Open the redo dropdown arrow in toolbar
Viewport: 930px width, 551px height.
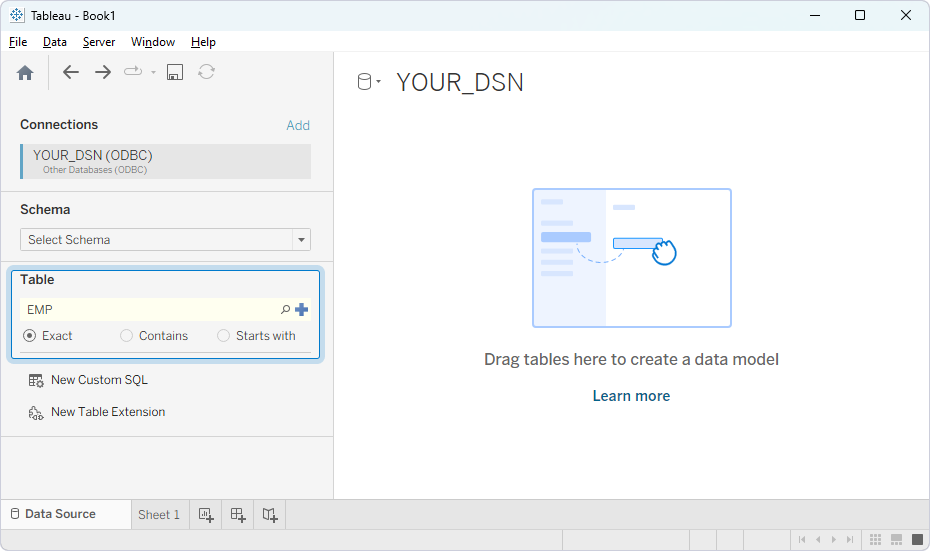(x=153, y=72)
